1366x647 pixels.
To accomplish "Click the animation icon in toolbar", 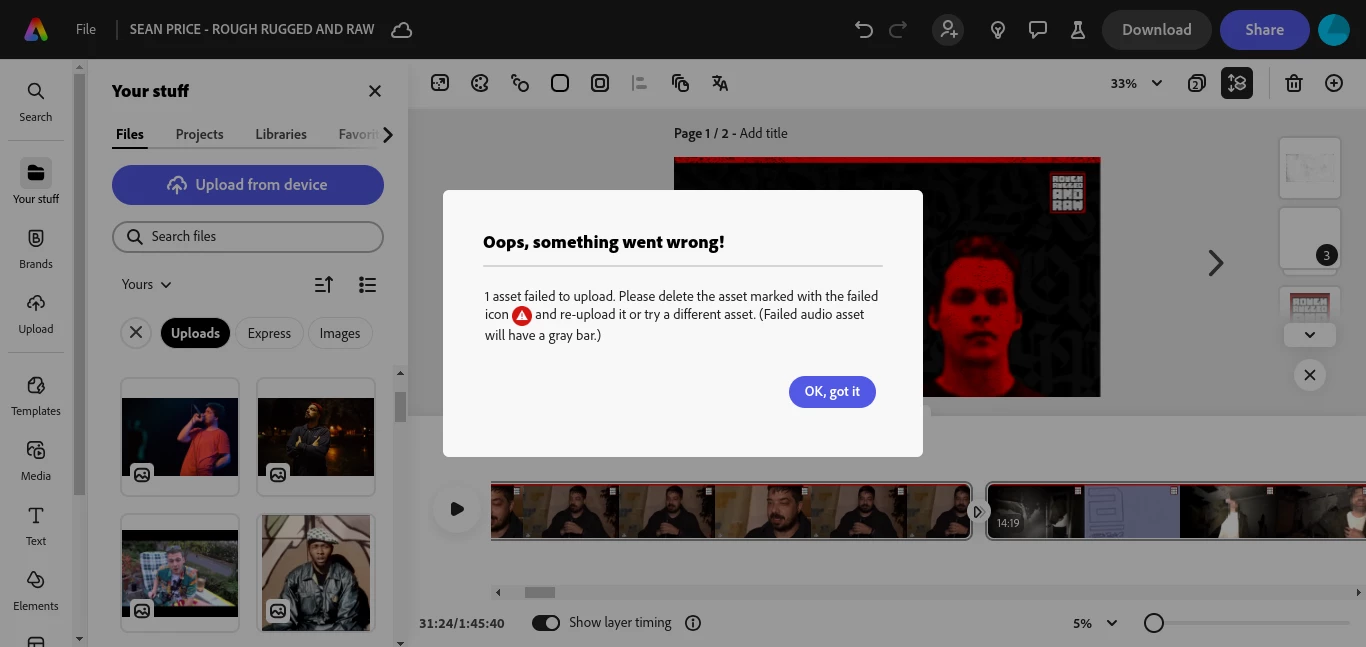I will (520, 83).
